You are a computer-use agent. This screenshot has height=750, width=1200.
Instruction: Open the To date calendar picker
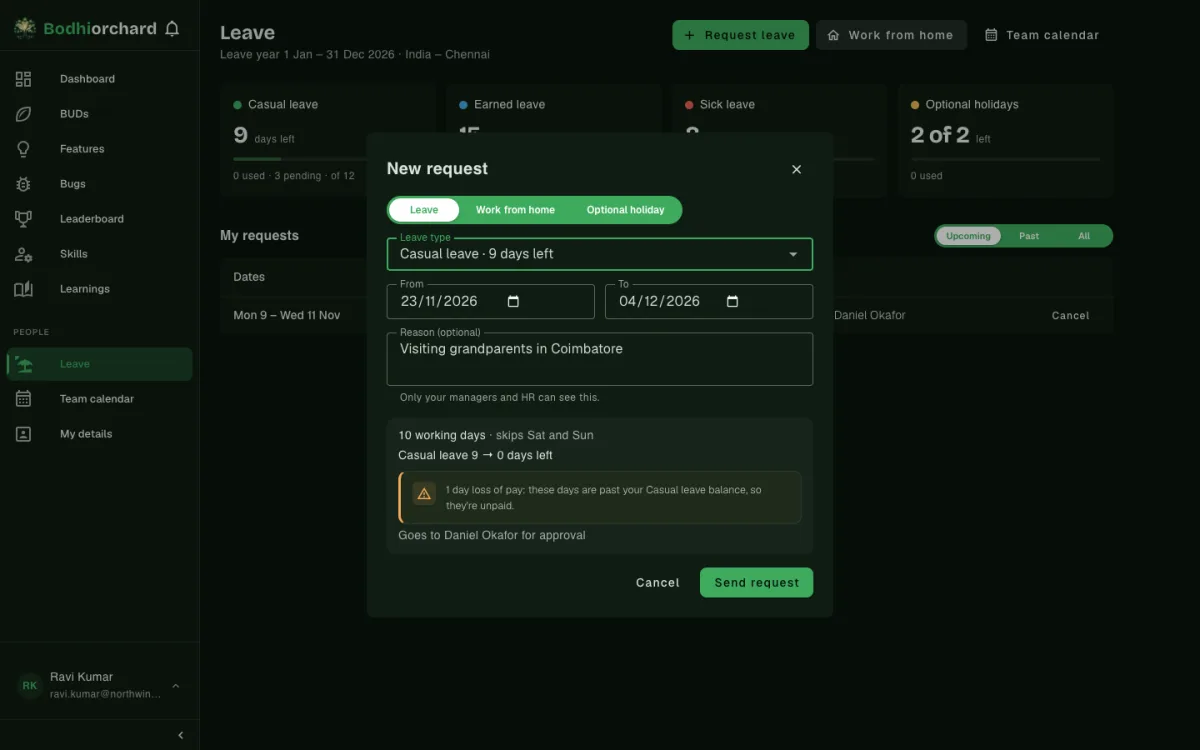(732, 301)
